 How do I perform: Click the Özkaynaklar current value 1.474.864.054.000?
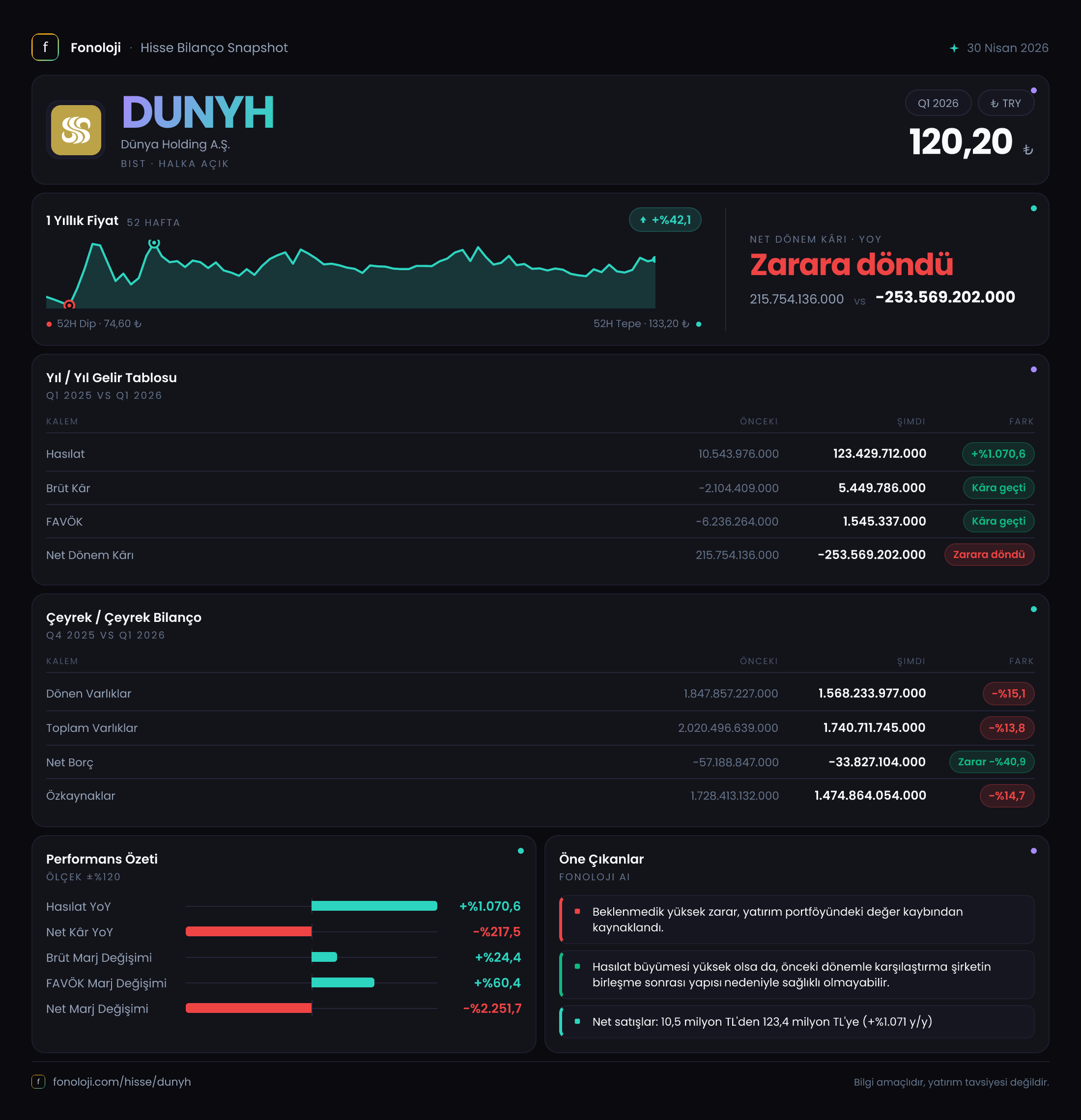pos(870,795)
